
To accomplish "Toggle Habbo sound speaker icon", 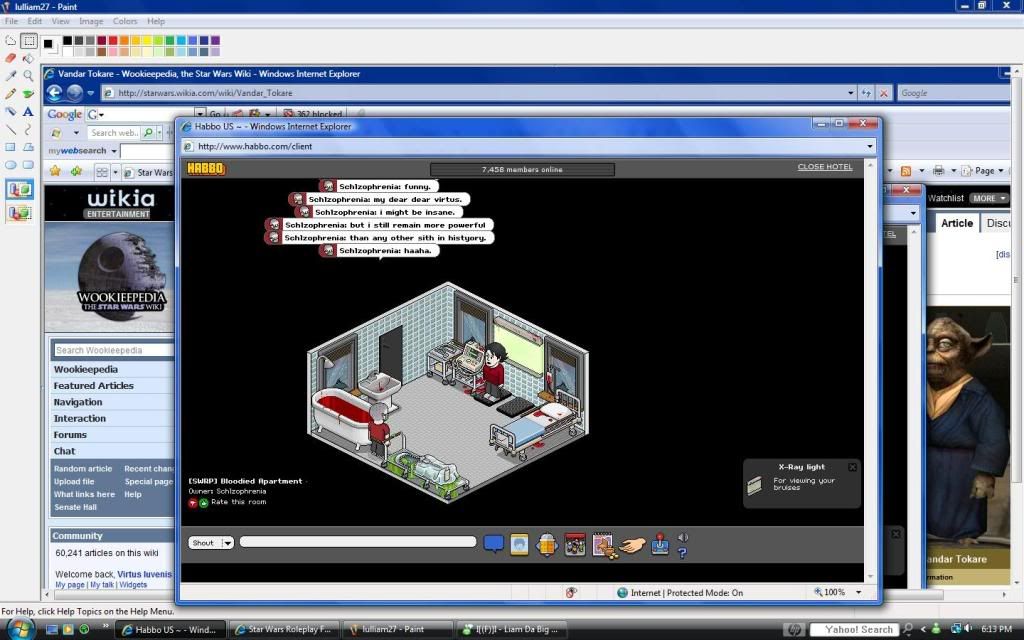I will [x=683, y=538].
